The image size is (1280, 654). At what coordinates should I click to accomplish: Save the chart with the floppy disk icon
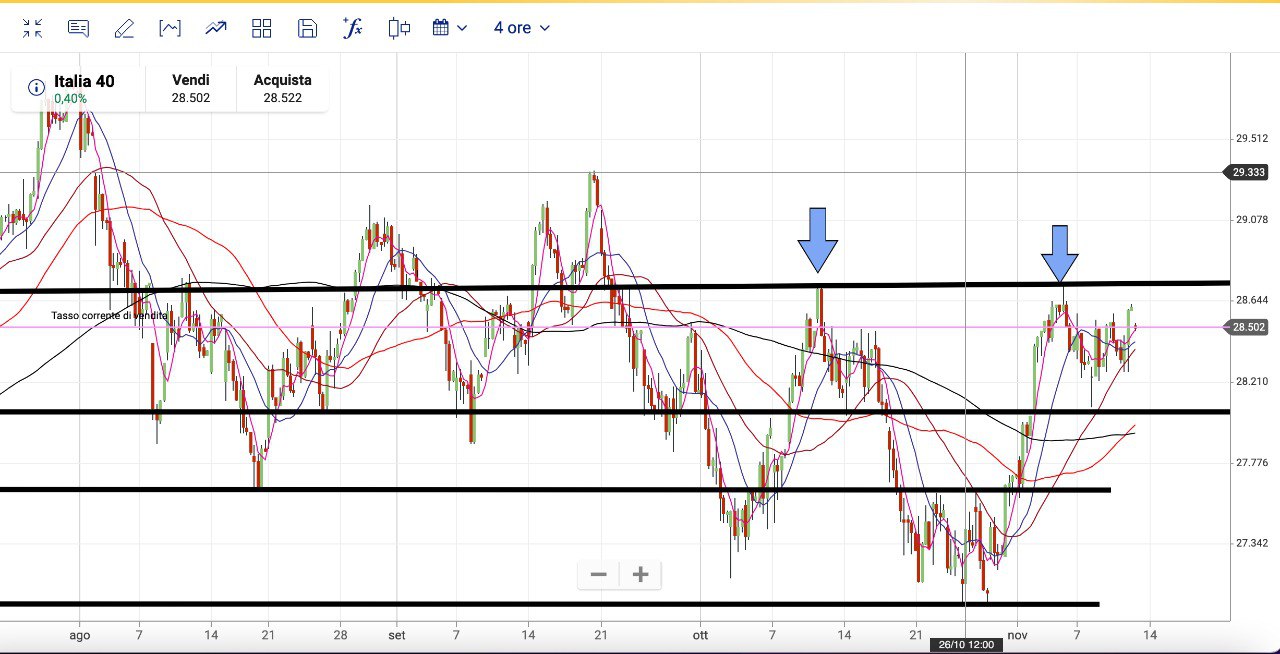[x=307, y=28]
